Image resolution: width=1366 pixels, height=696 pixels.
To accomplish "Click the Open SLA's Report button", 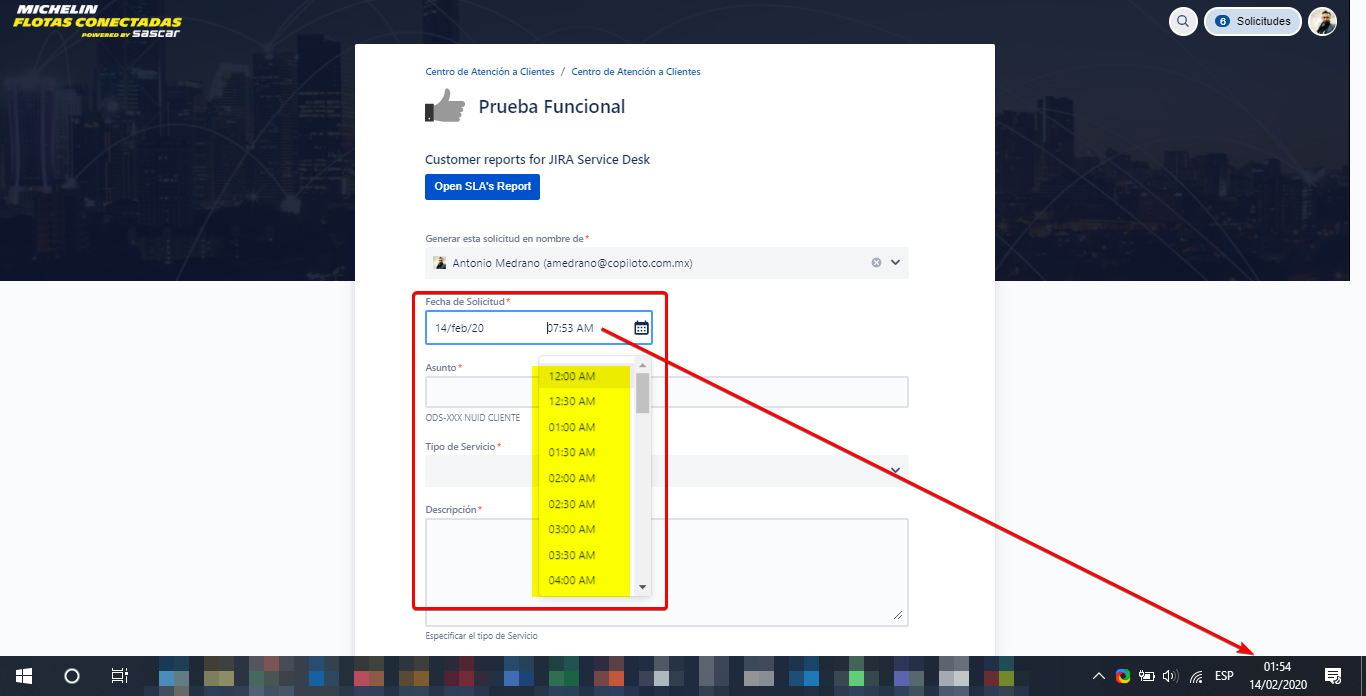I will tap(482, 187).
